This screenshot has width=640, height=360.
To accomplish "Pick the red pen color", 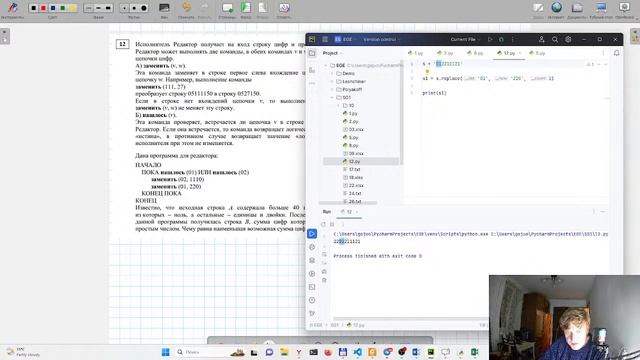I will coord(43,8).
